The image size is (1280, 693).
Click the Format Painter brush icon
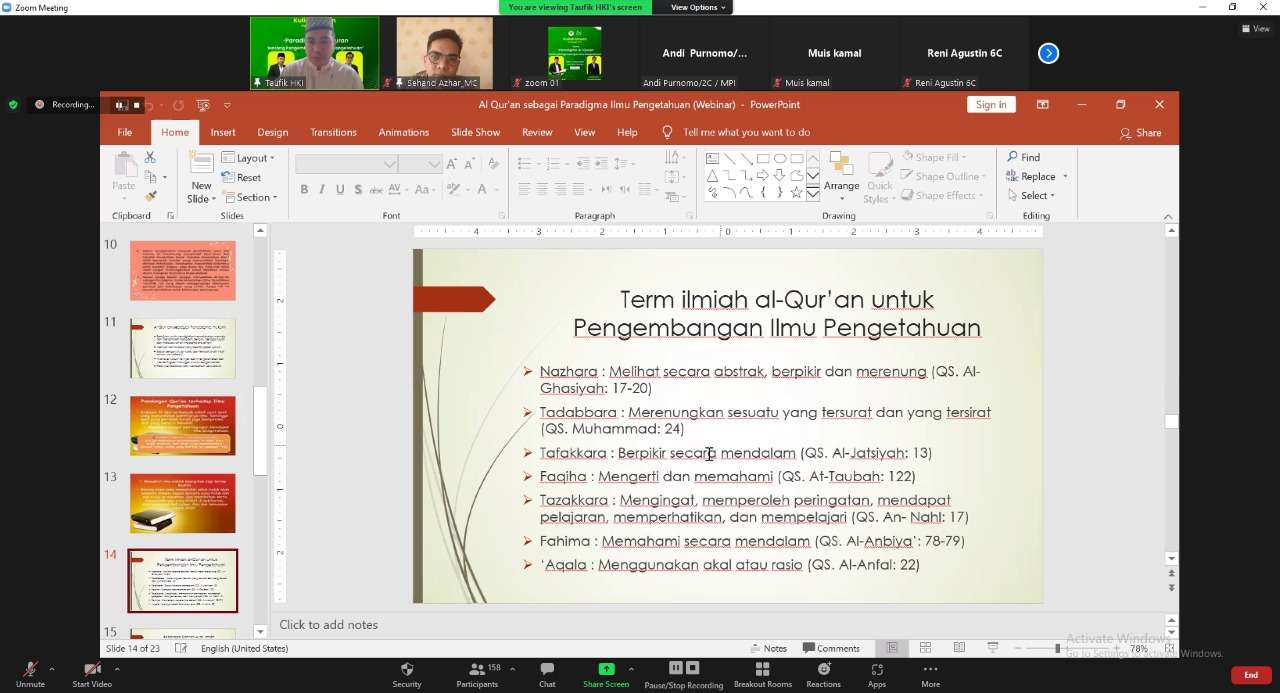click(x=150, y=197)
